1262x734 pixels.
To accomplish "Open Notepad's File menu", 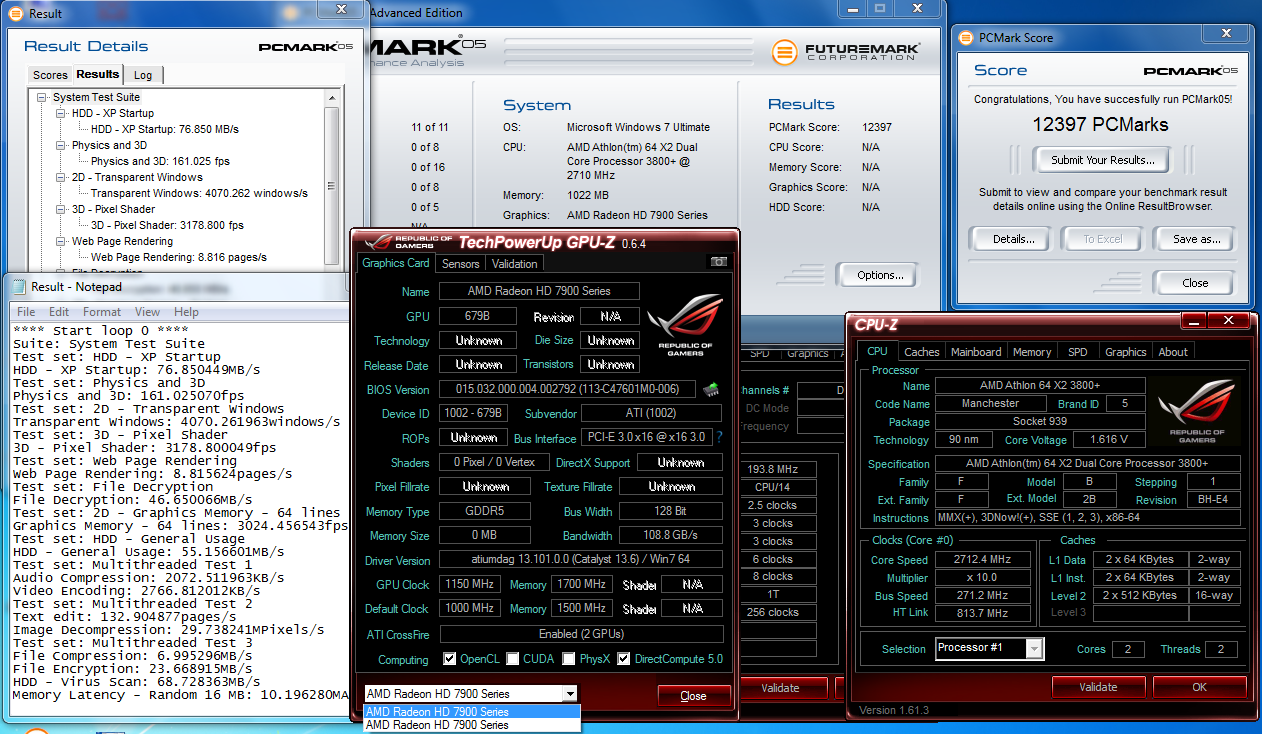I will coord(26,312).
